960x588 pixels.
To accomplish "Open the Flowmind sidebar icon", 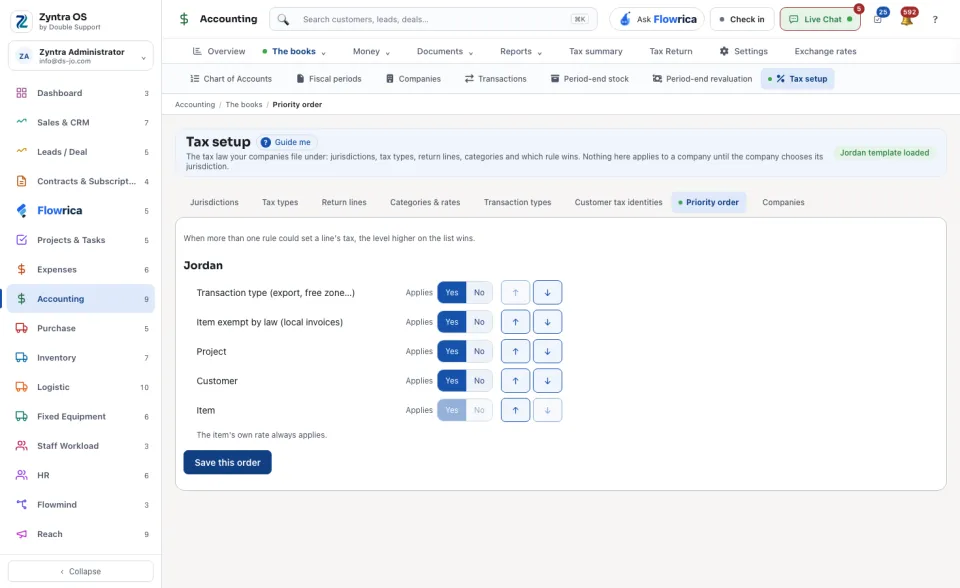I will point(21,505).
